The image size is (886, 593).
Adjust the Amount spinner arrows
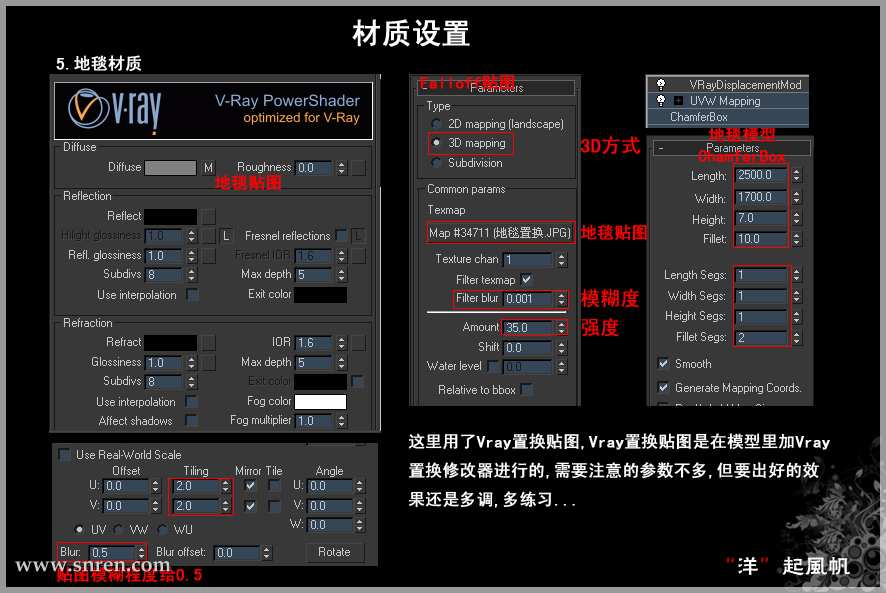(561, 328)
